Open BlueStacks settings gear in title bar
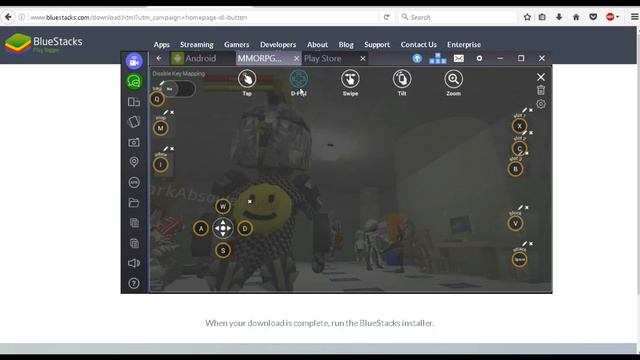 point(480,58)
